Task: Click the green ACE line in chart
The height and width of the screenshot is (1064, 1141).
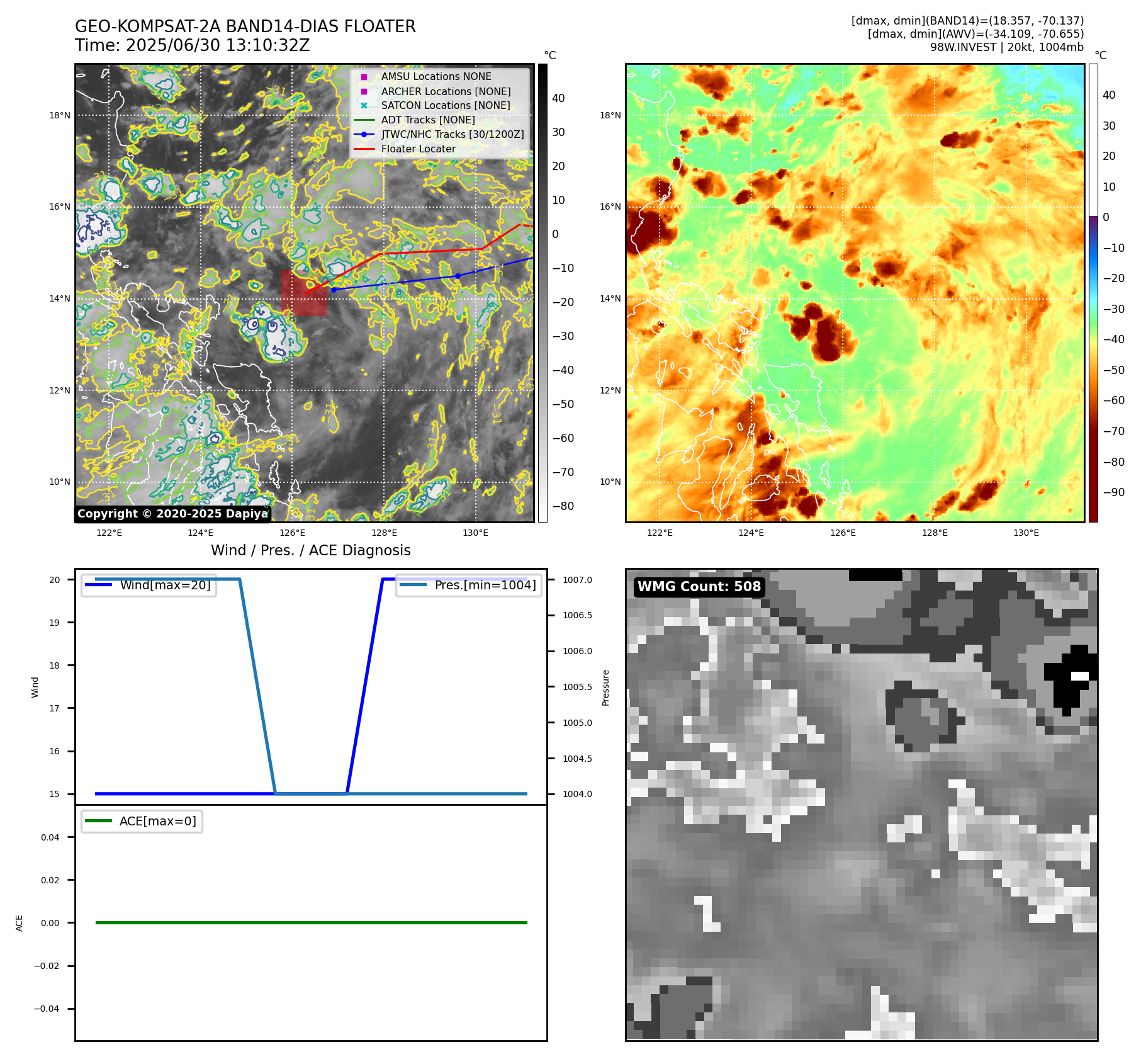Action: (x=311, y=922)
